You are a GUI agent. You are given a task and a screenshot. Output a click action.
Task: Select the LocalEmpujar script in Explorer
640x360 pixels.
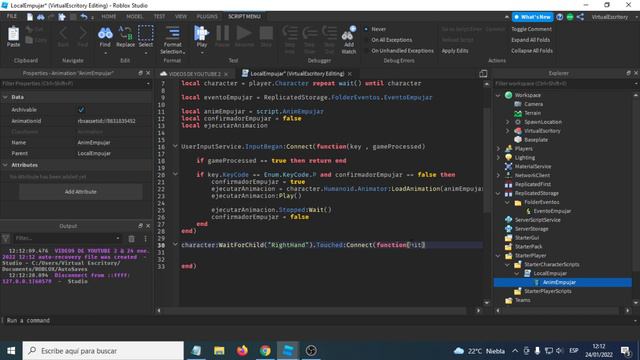pyautogui.click(x=550, y=273)
